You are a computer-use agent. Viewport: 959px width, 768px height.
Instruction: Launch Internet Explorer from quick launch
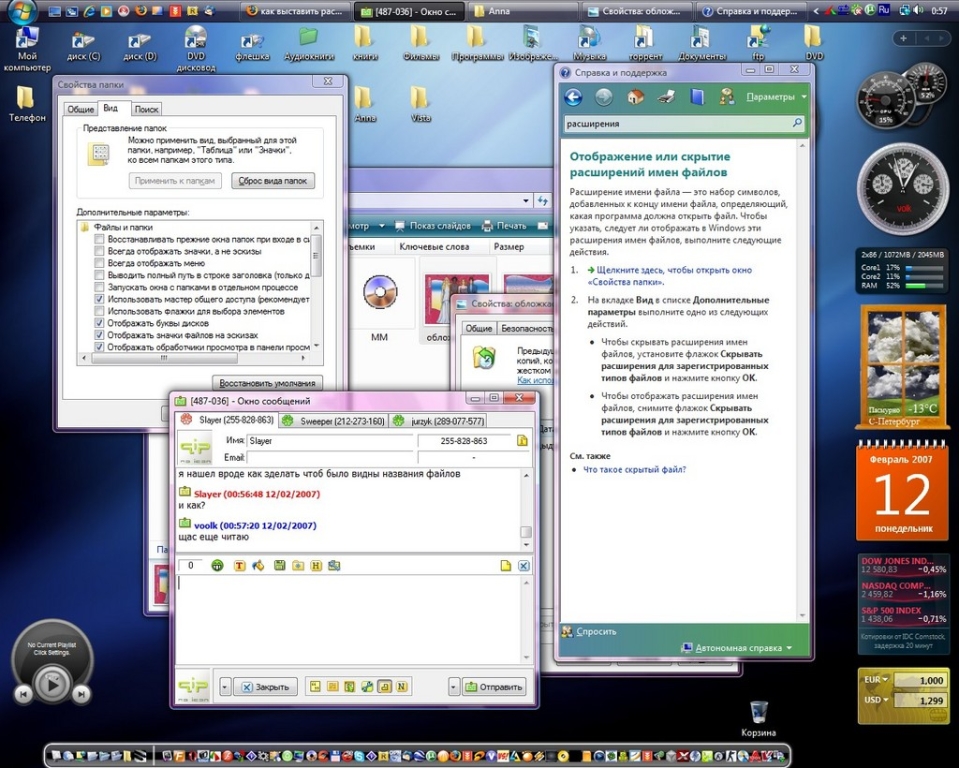tap(89, 10)
